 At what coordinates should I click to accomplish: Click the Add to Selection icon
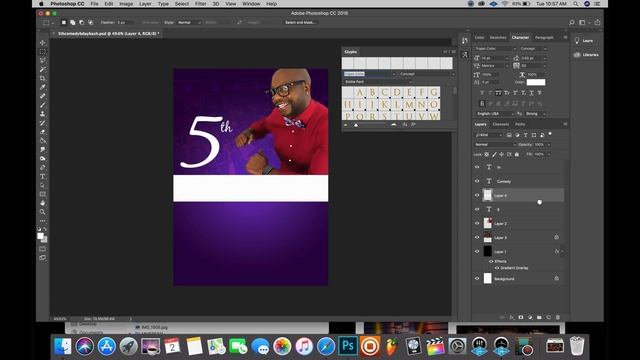73,22
